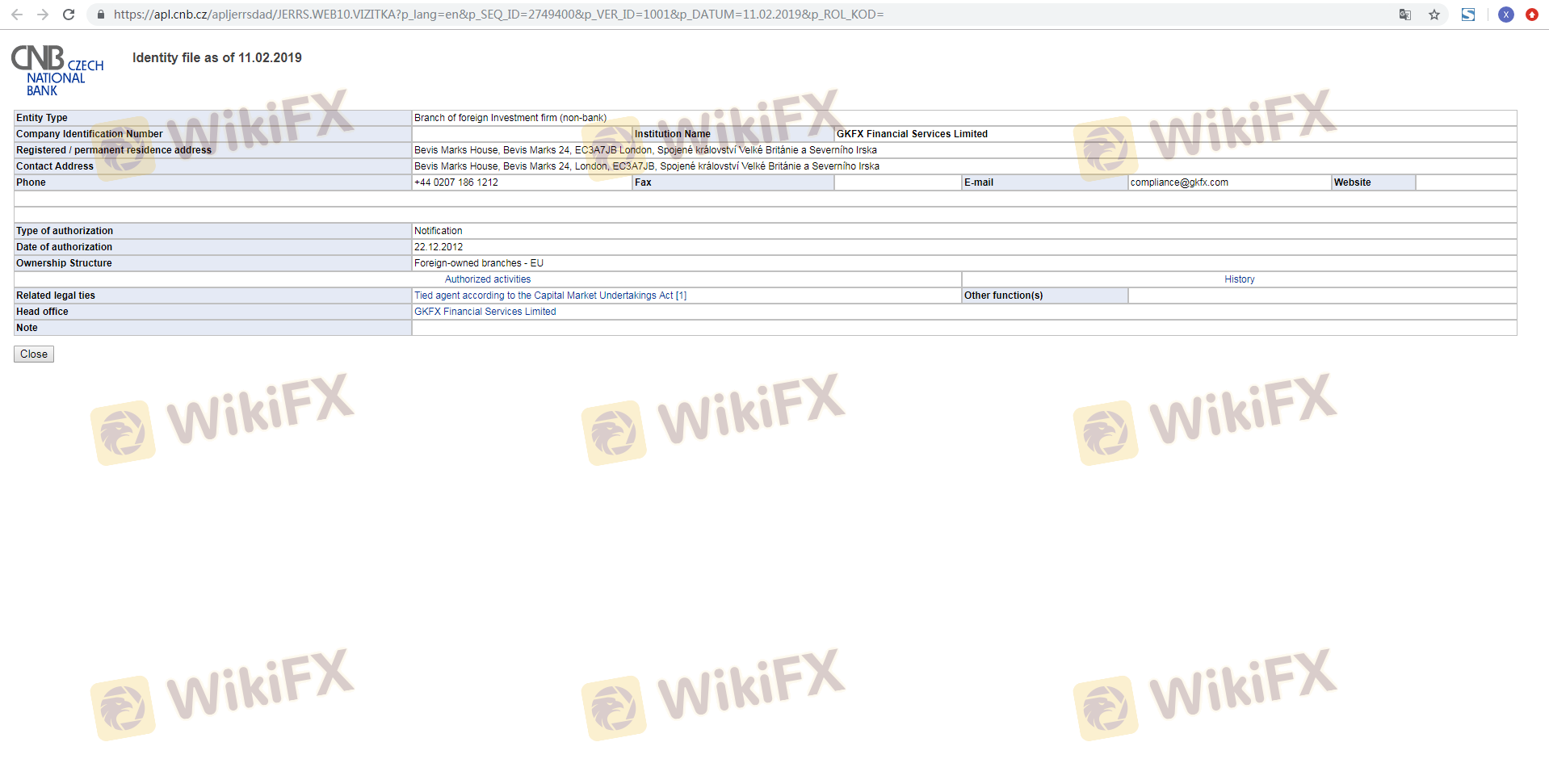Click the phone number +44 0207 186 1212
Viewport: 1549px width, 784px height.
point(456,182)
